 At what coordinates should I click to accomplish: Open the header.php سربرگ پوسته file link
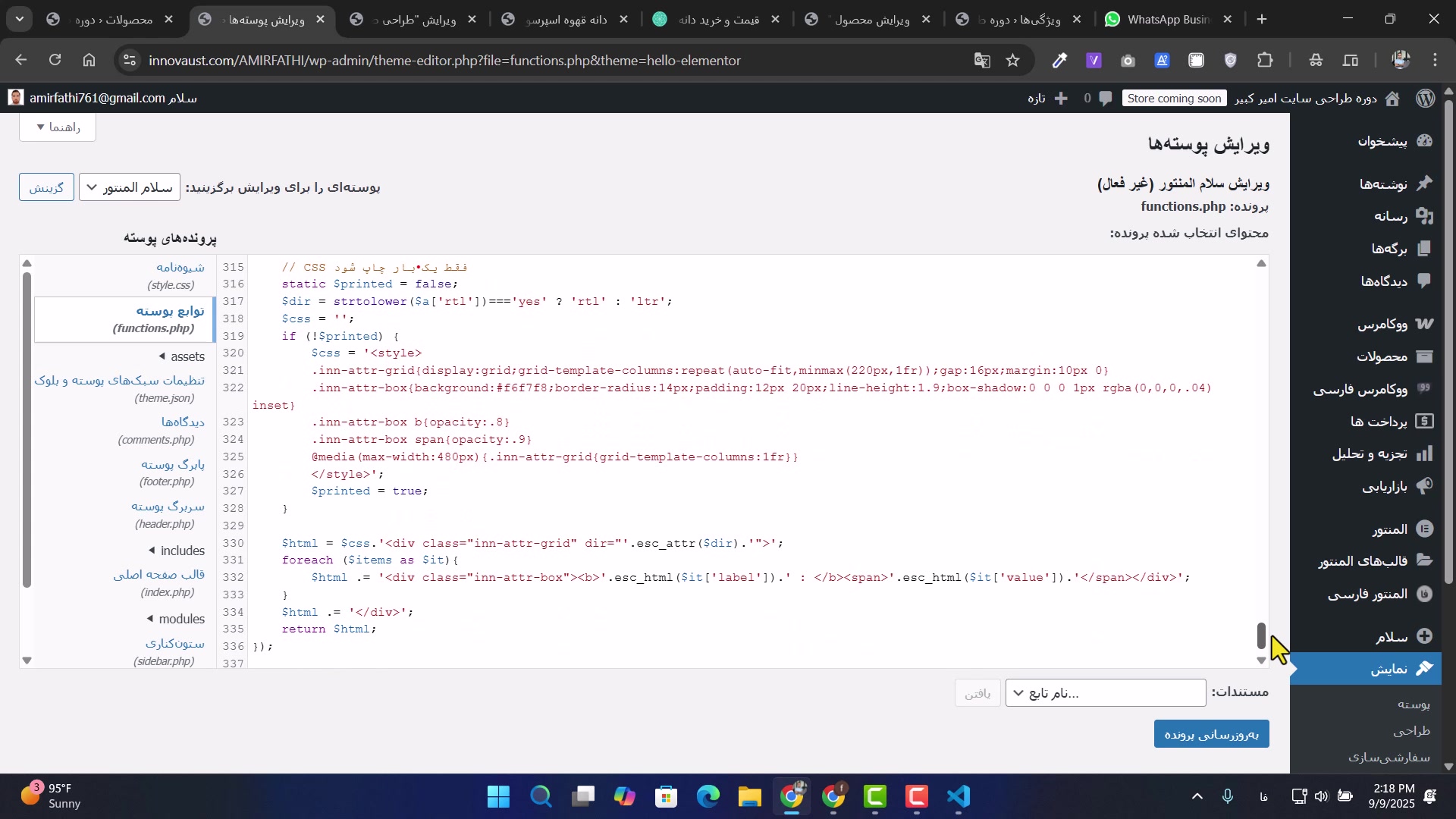167,507
